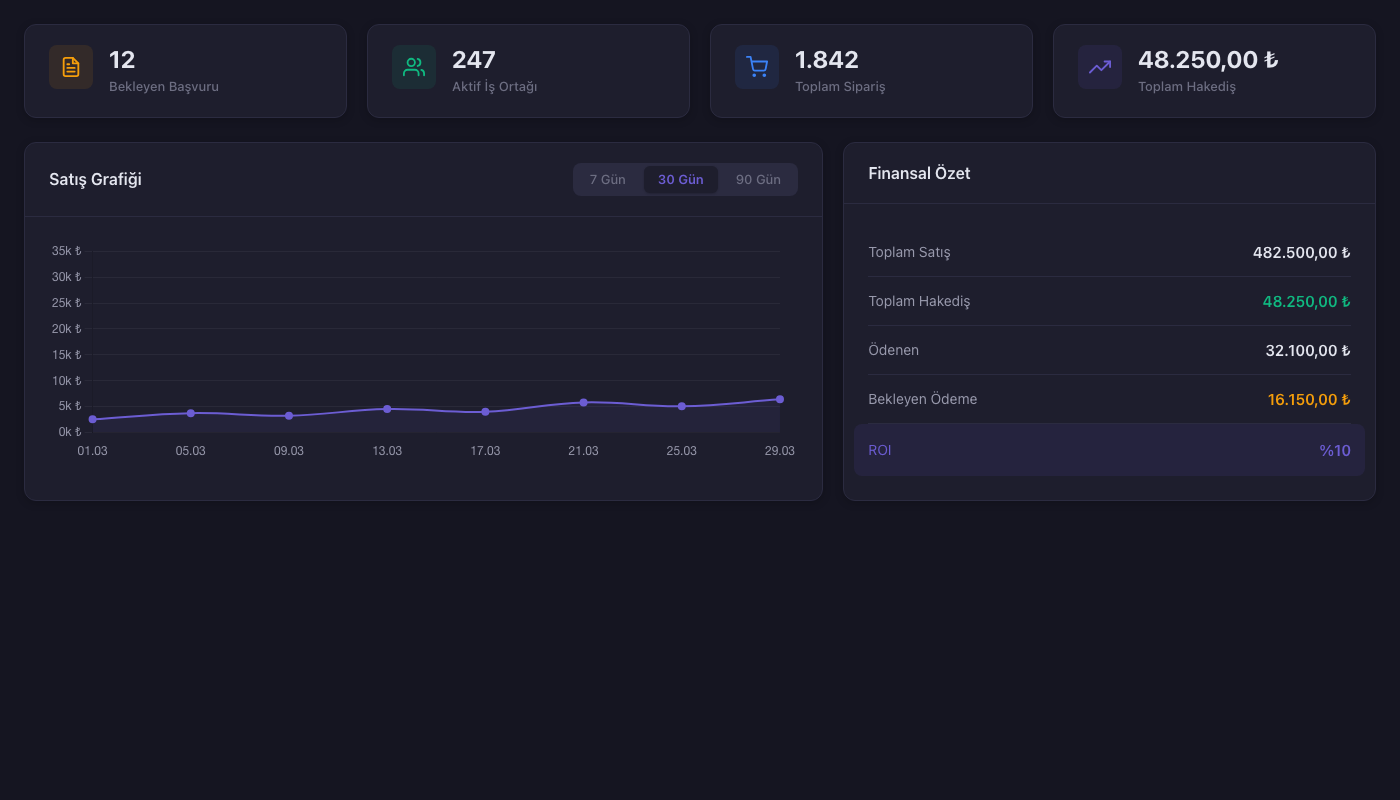The height and width of the screenshot is (800, 1400).
Task: Open the Finansal Özet panel header
Action: pos(919,173)
